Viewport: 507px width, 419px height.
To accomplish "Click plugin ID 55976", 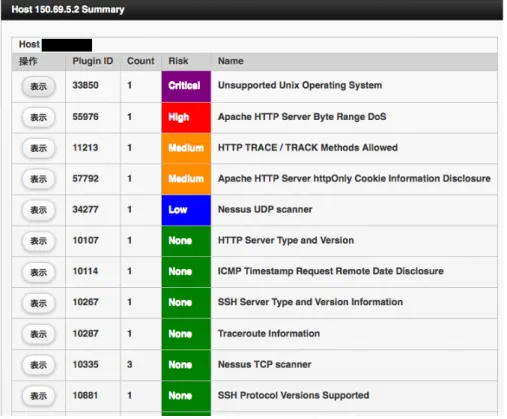I will click(85, 117).
